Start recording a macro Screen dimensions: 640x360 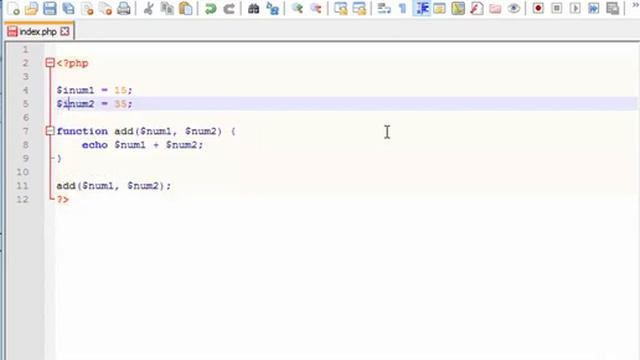tap(538, 8)
